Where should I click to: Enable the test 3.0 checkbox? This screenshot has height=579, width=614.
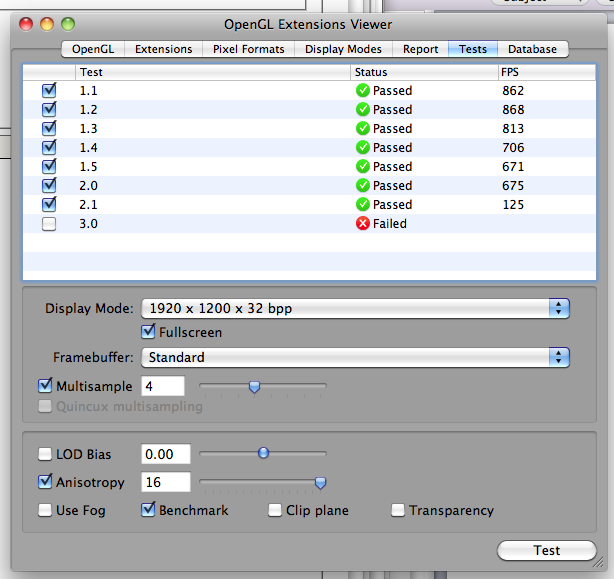[x=49, y=224]
